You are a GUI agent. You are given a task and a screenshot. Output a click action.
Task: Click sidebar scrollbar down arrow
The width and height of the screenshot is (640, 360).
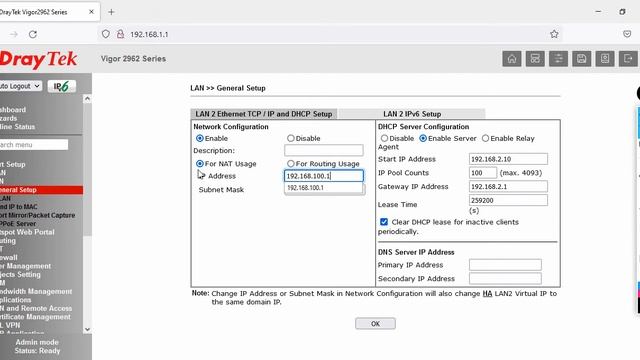pos(87,329)
